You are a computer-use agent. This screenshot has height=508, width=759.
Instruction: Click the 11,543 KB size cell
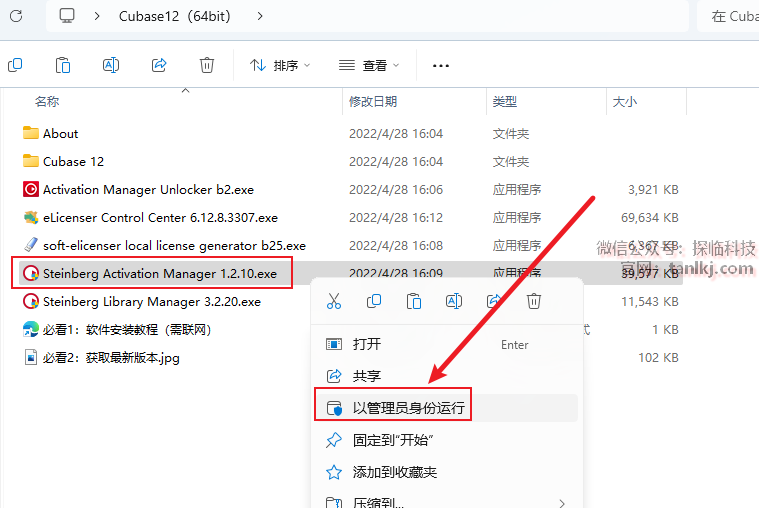coord(650,302)
